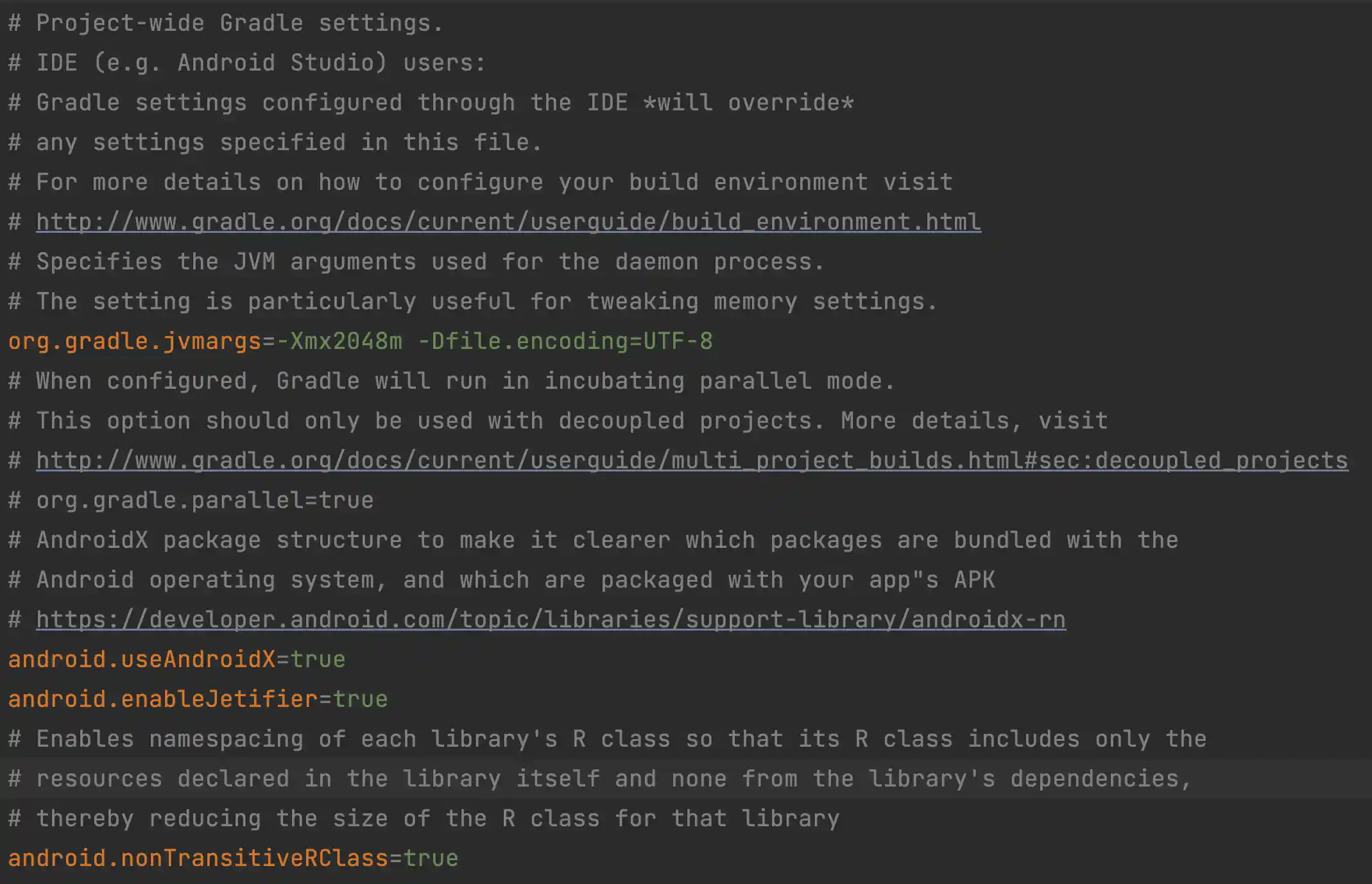
Task: Click the android.nonTransitiveRClass property key
Action: 198,858
